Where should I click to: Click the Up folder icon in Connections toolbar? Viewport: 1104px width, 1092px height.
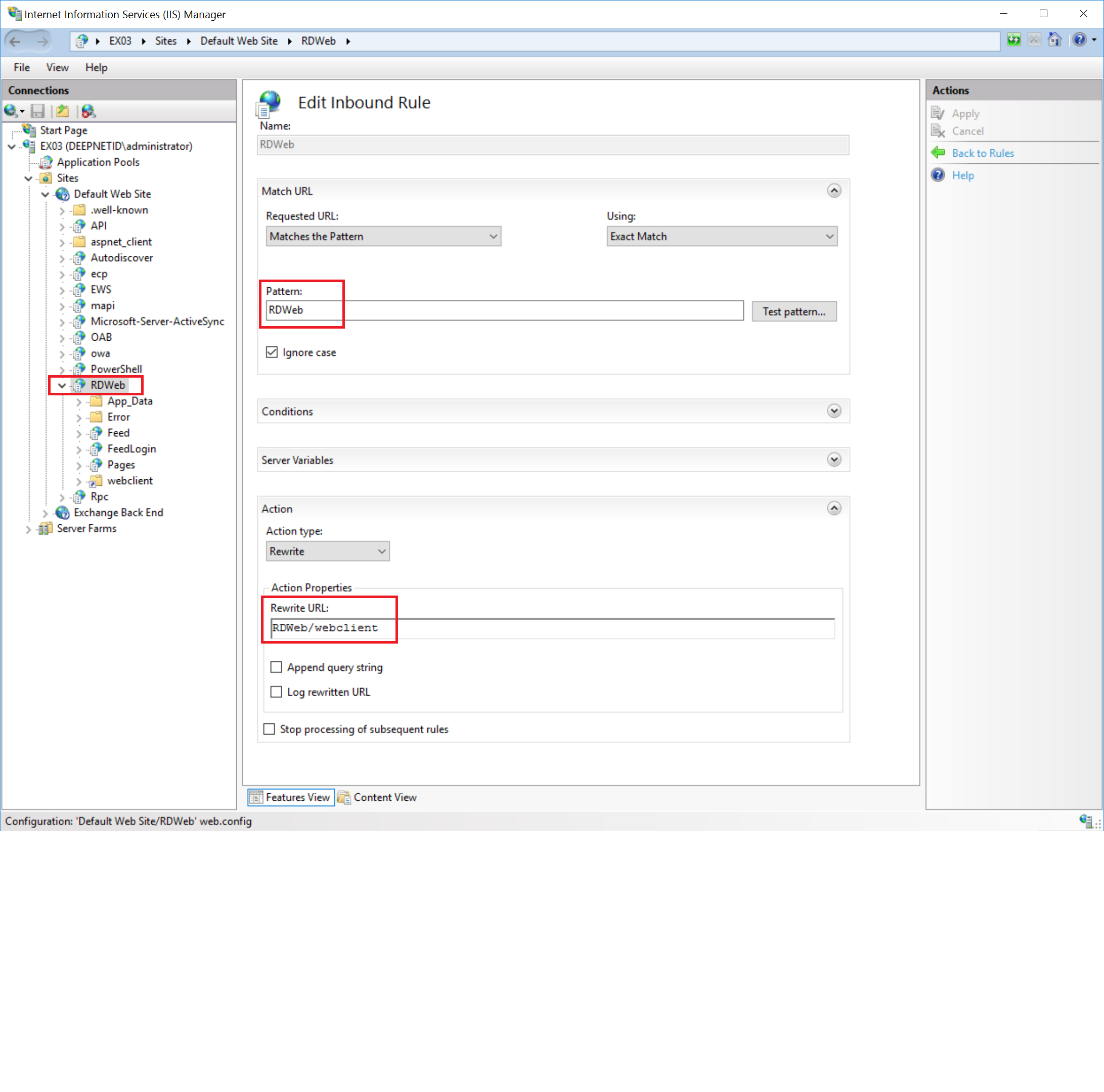(x=62, y=111)
